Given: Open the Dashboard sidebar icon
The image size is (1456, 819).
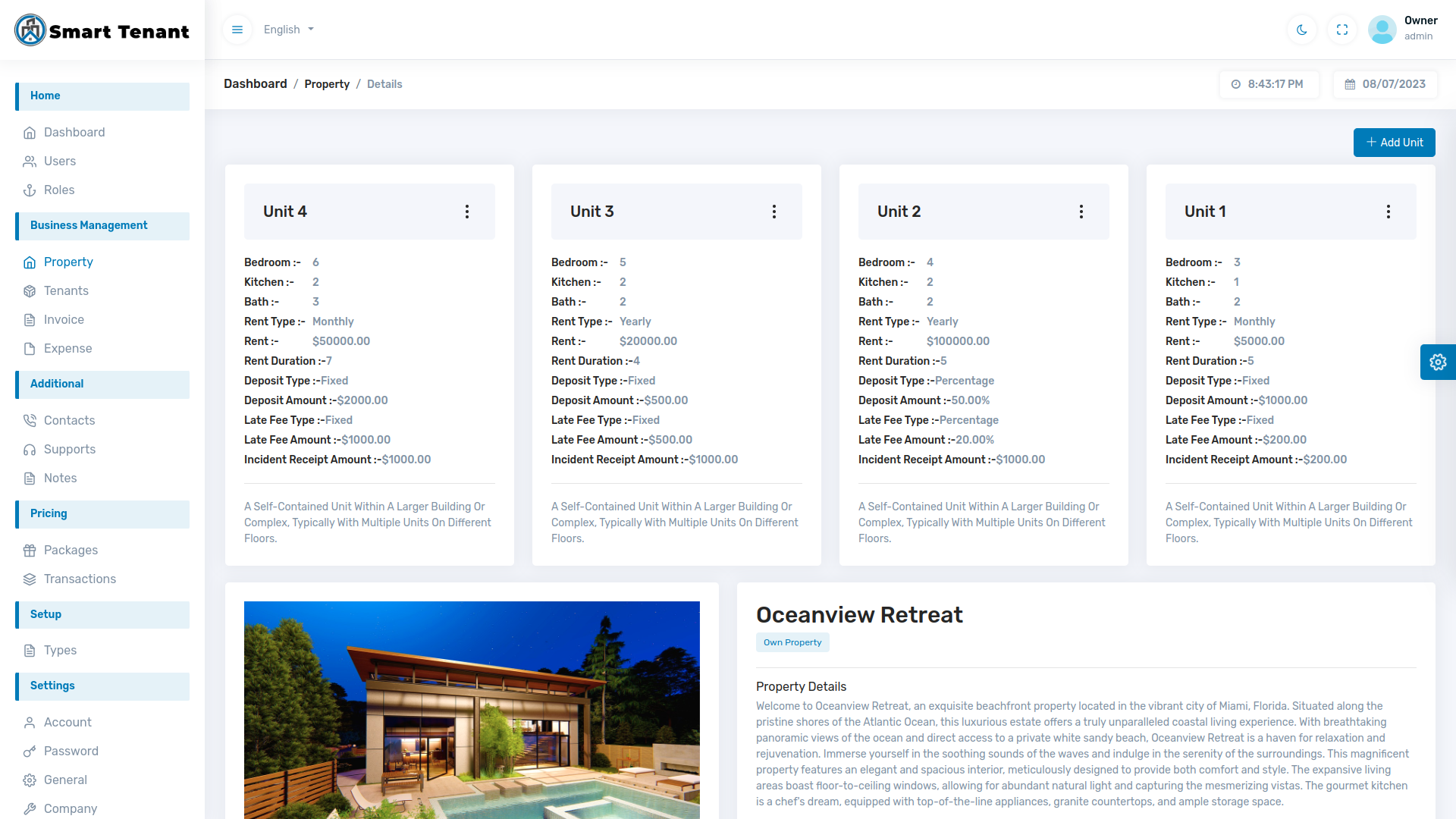Looking at the screenshot, I should 30,132.
